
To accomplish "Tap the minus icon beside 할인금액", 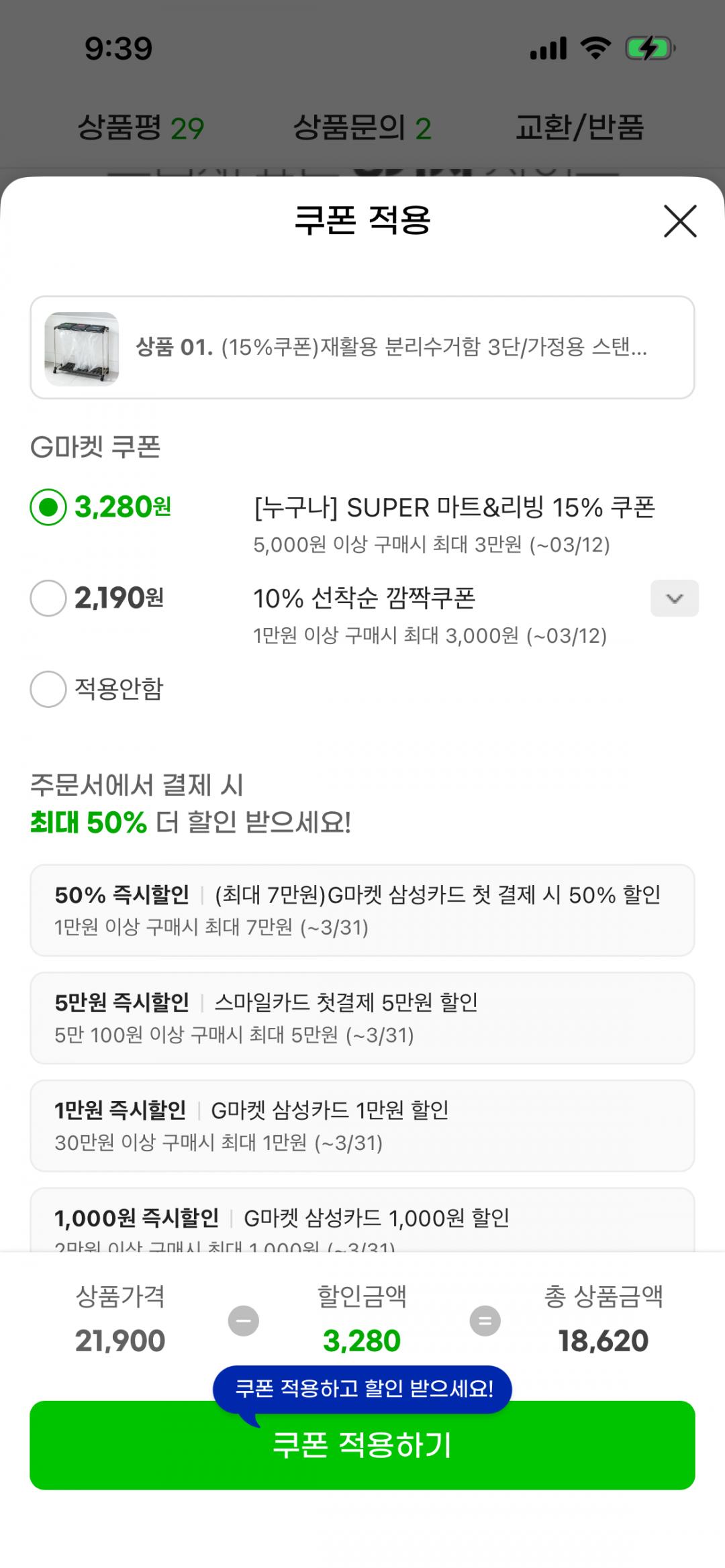I will click(x=243, y=1321).
